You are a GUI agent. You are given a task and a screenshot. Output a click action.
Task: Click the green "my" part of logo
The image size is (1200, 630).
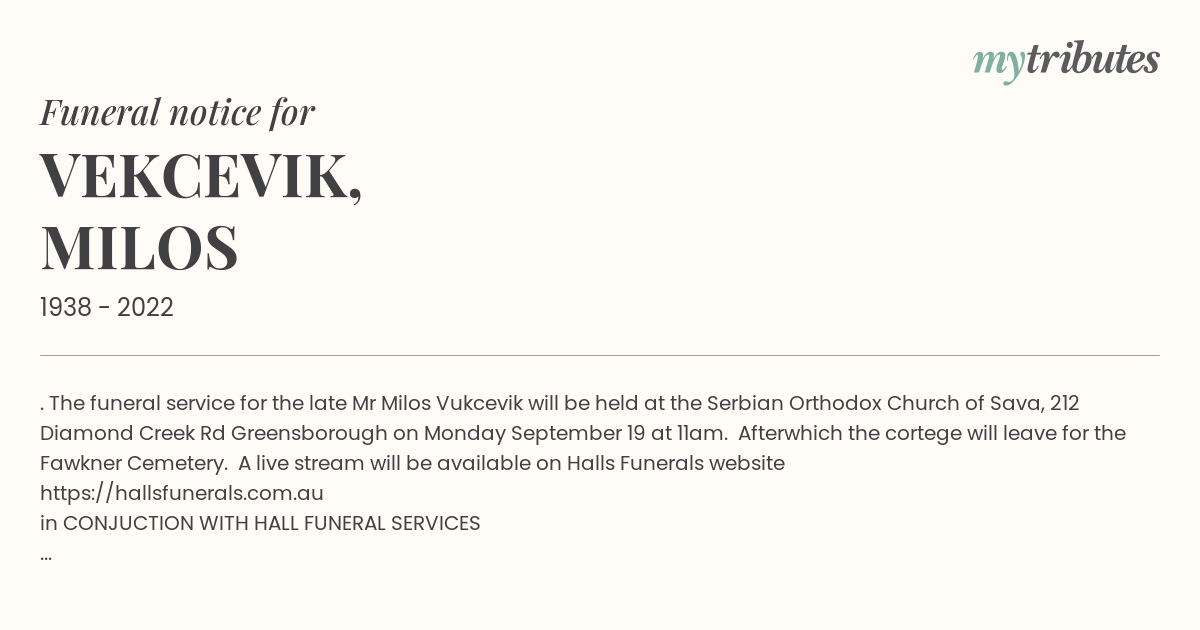998,62
